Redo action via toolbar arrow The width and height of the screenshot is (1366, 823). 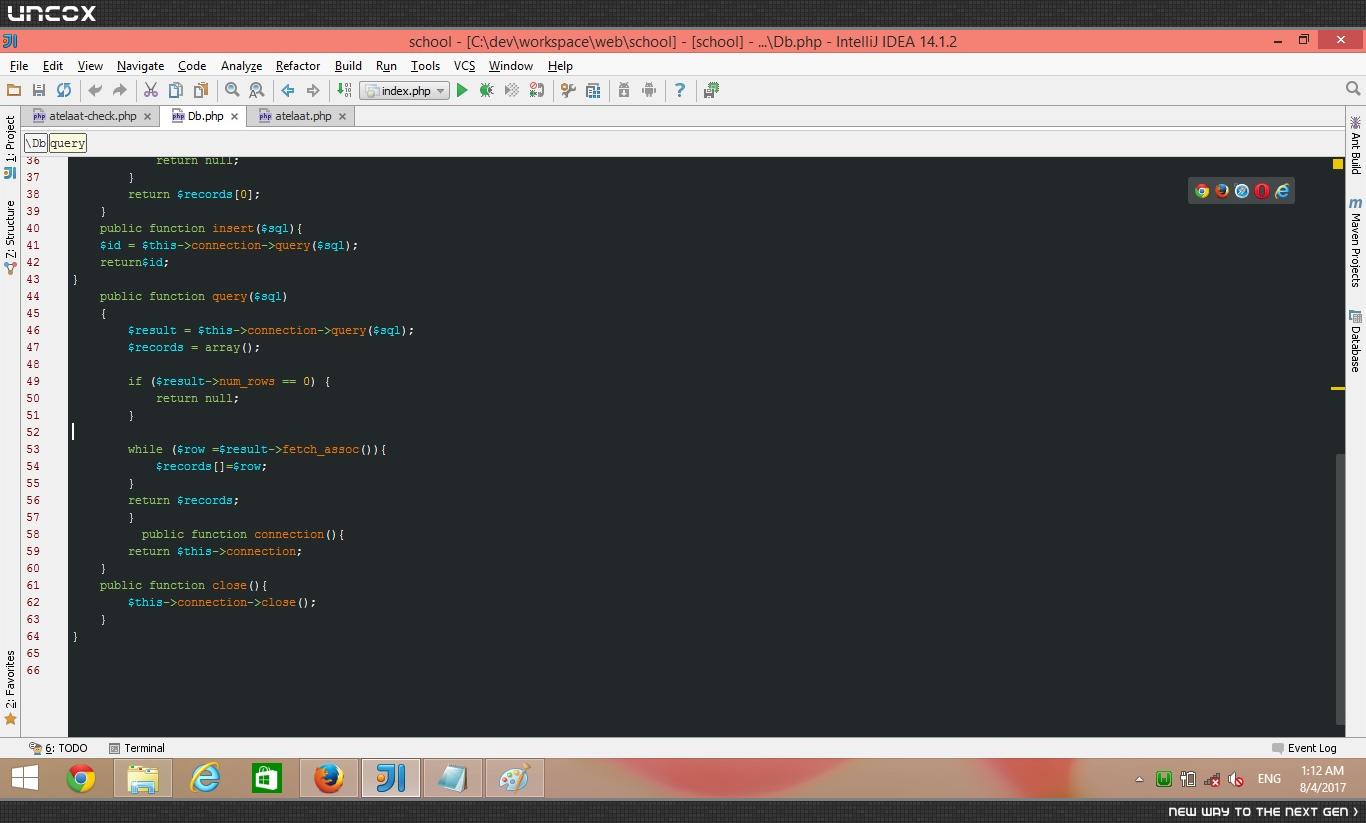pos(120,90)
